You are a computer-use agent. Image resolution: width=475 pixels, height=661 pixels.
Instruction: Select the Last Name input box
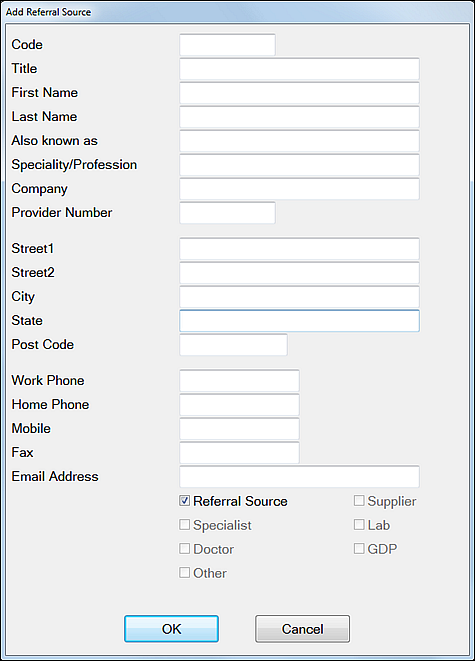coord(299,117)
